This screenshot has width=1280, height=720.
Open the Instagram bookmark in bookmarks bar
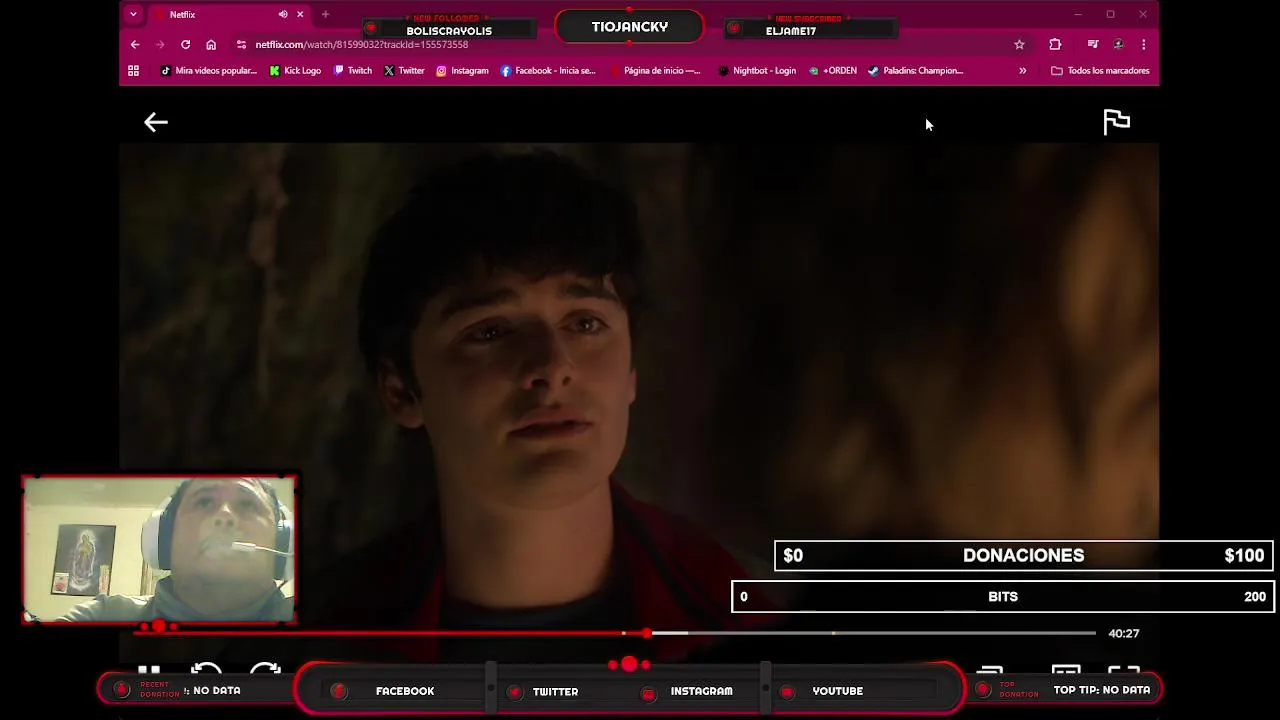tap(462, 70)
